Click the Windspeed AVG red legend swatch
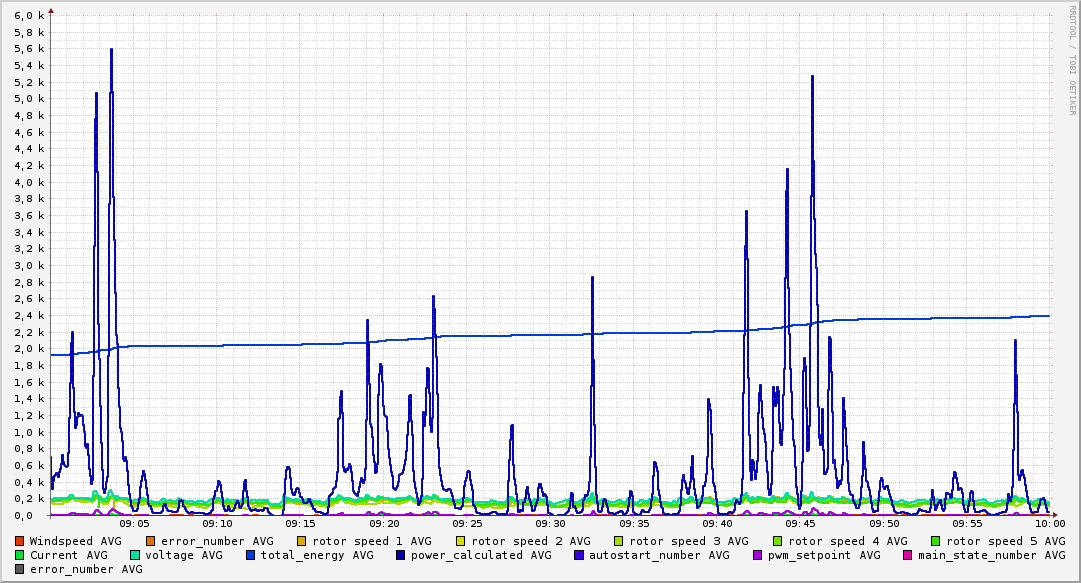This screenshot has width=1081, height=583. tap(19, 542)
